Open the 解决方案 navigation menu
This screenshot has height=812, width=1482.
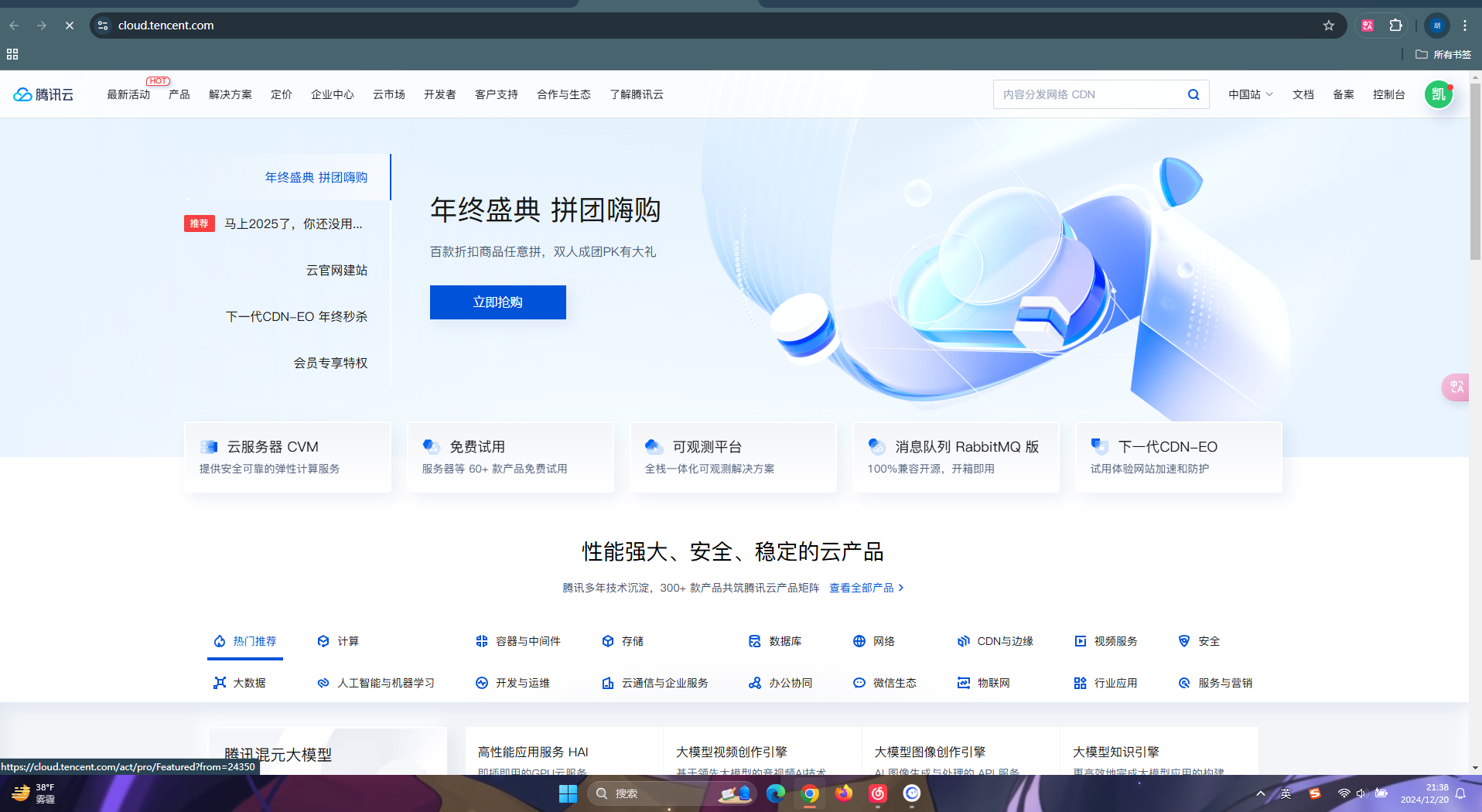[x=230, y=94]
